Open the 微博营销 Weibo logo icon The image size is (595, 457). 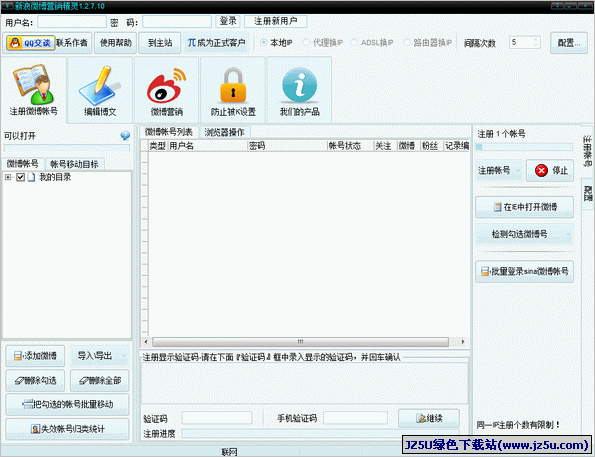(x=167, y=85)
